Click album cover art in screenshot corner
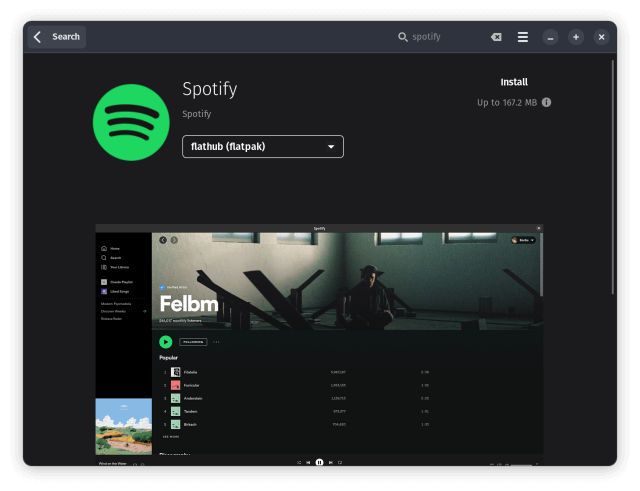640x491 pixels. tap(123, 426)
